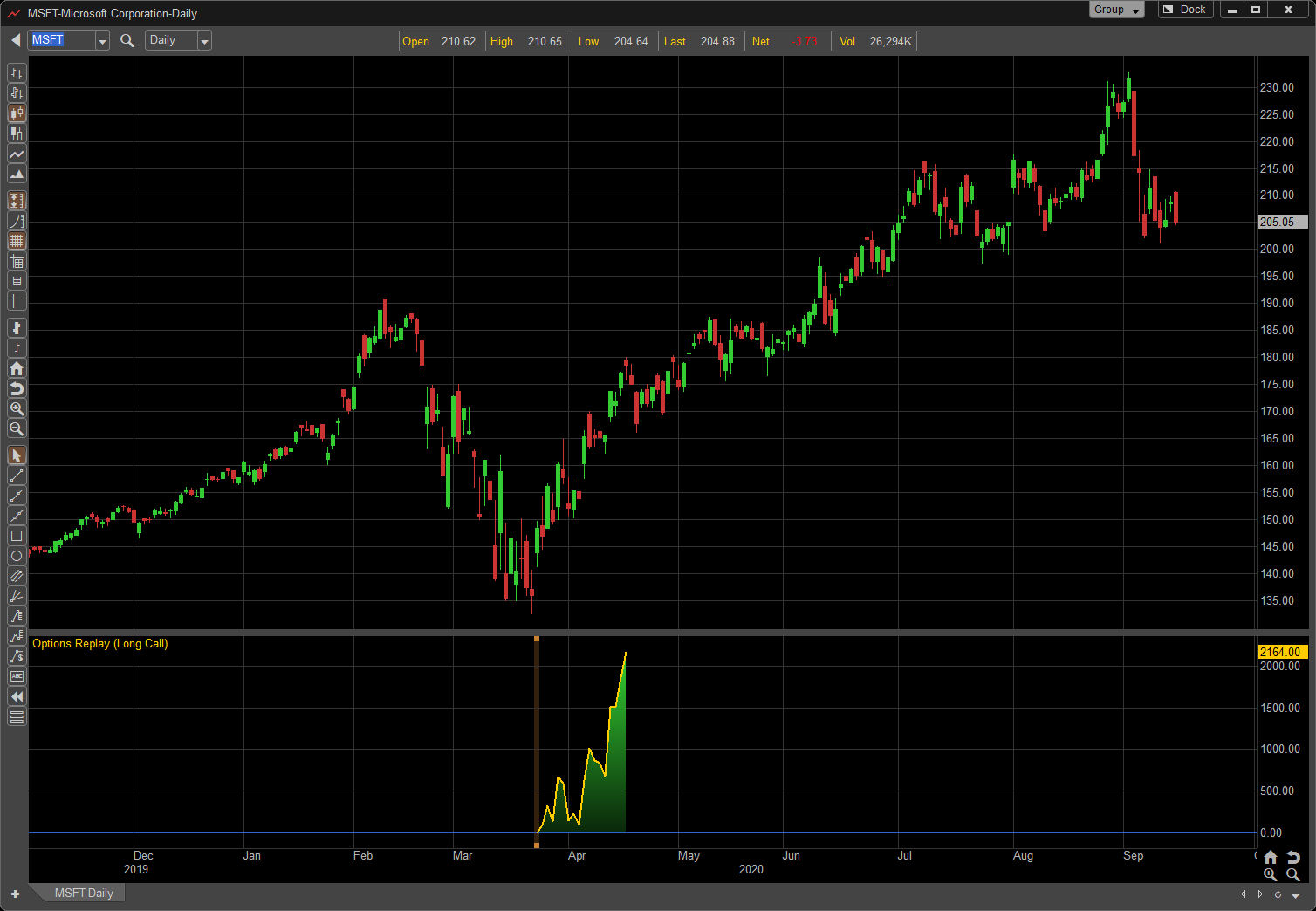Click the left toolbar zoom in magnifier
The image size is (1316, 911).
[17, 408]
